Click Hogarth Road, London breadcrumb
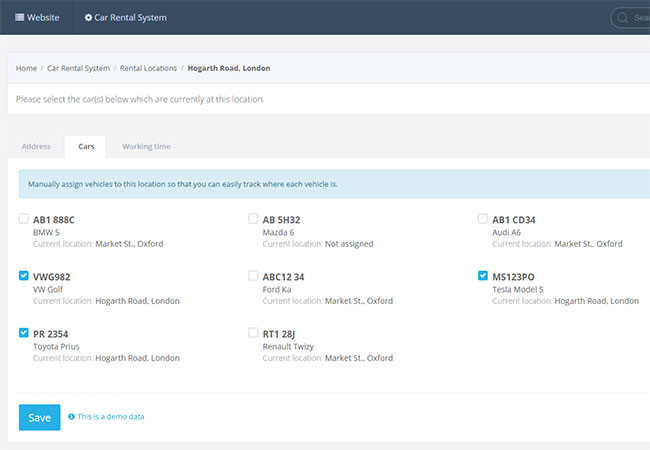This screenshot has height=450, width=650. 229,68
